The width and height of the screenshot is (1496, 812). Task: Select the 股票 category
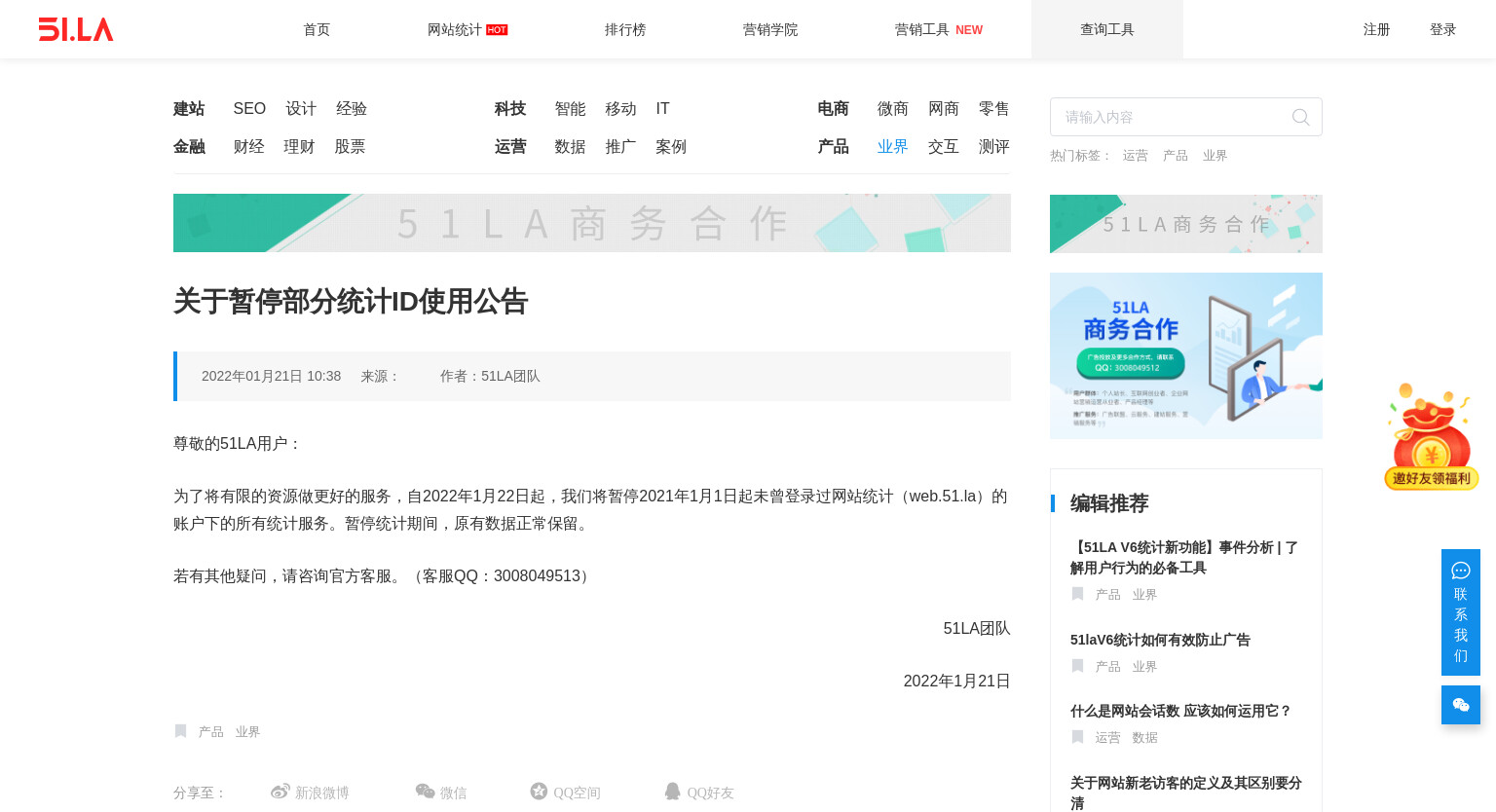[x=350, y=146]
